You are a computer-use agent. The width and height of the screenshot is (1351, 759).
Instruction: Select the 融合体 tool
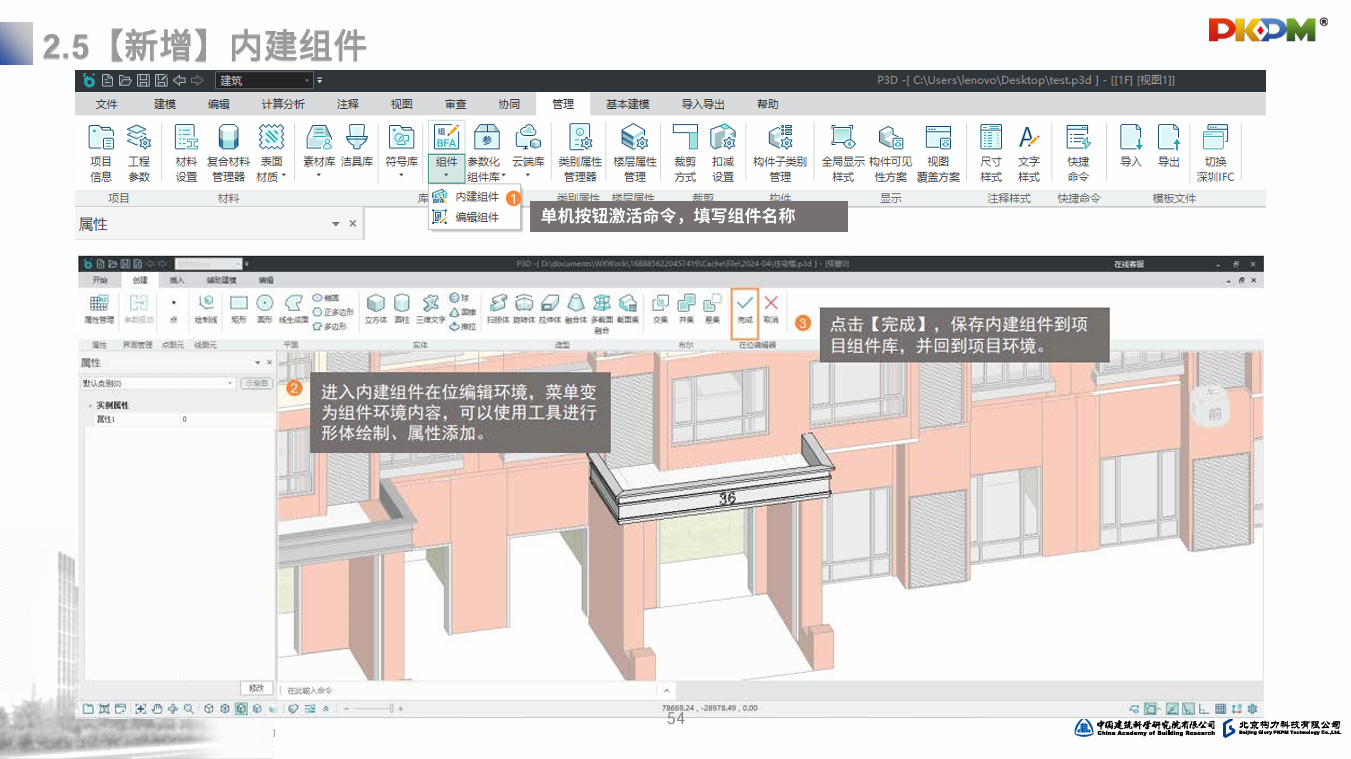tap(576, 308)
